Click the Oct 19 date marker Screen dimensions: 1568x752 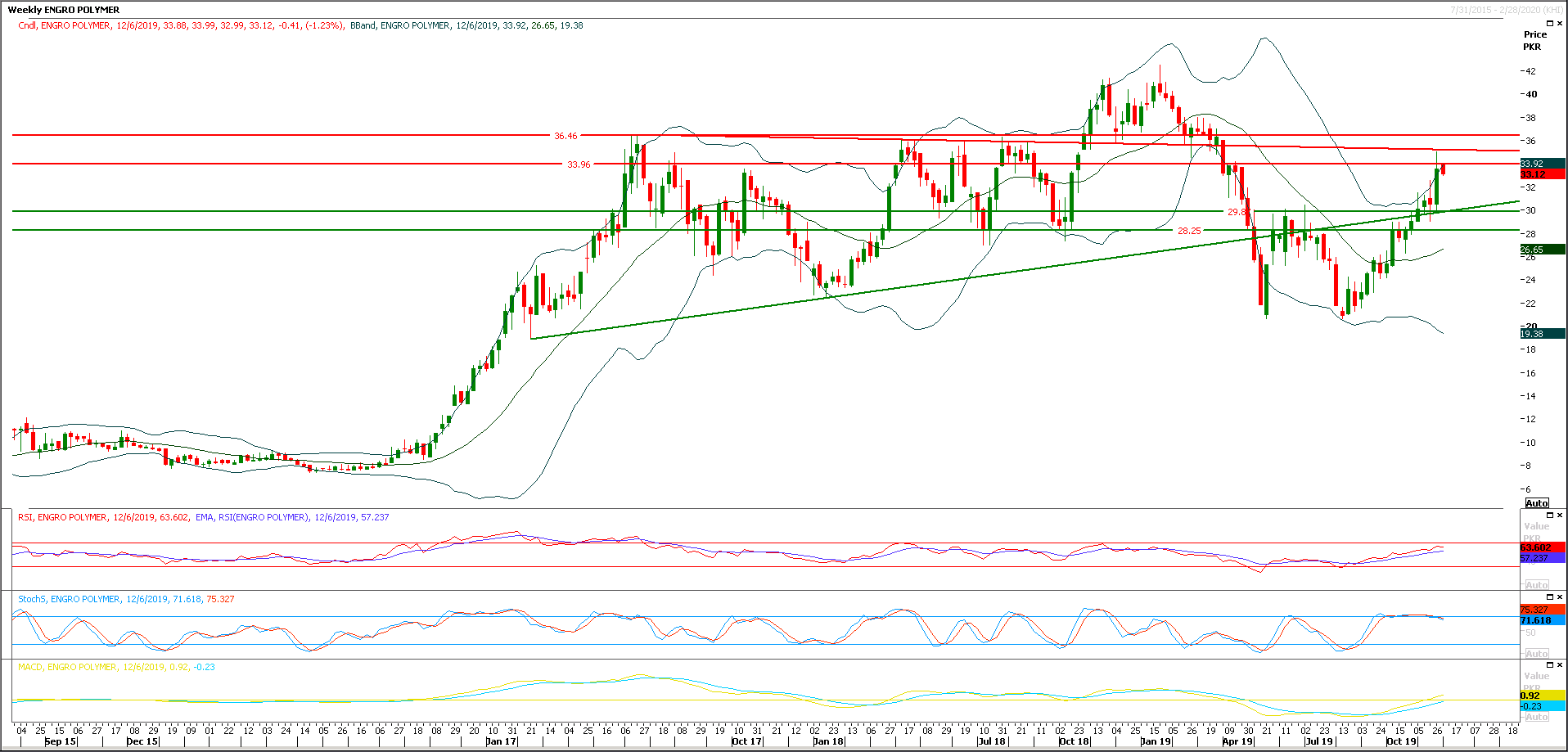[1402, 741]
